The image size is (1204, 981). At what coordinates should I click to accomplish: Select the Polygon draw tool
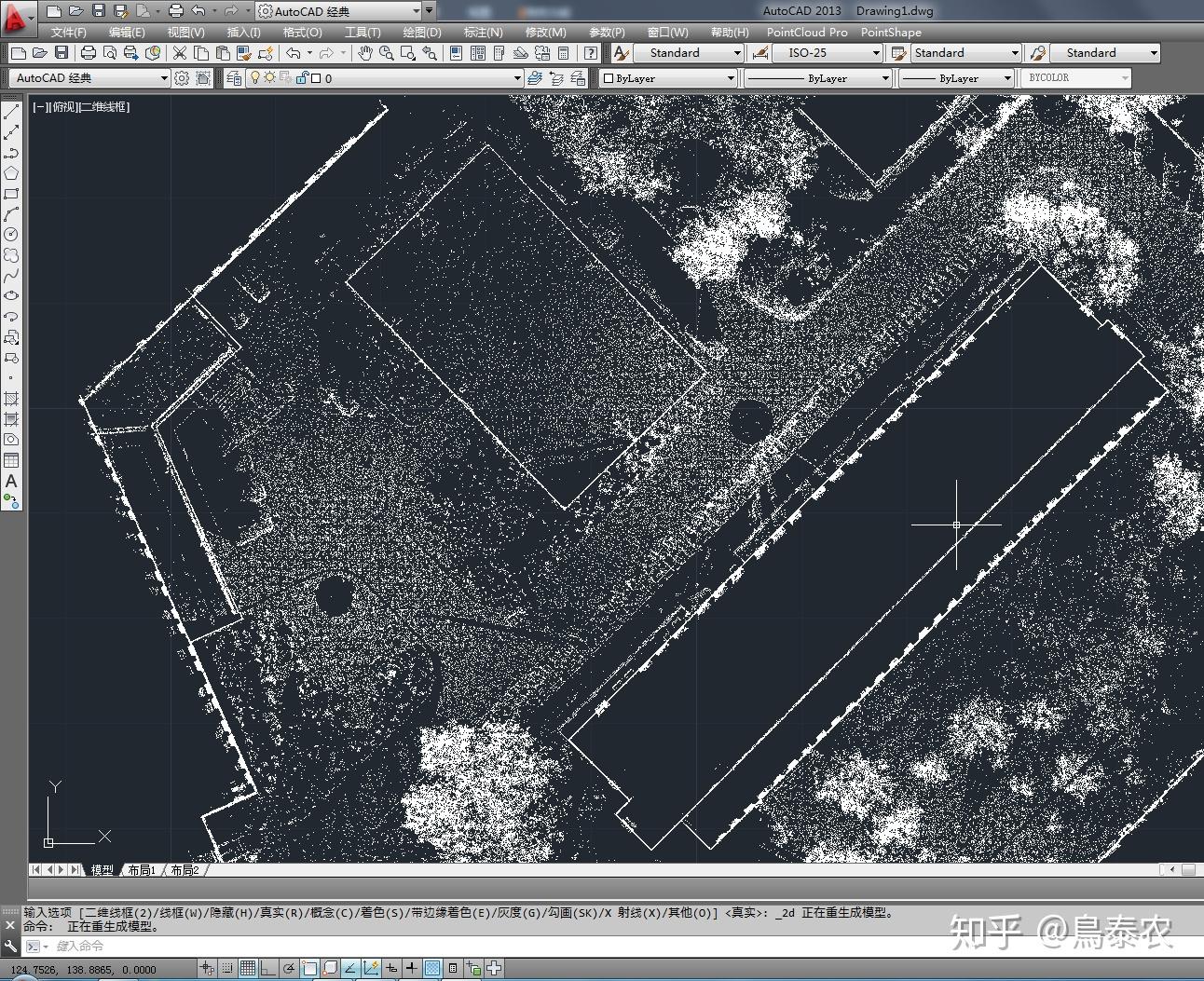point(11,173)
